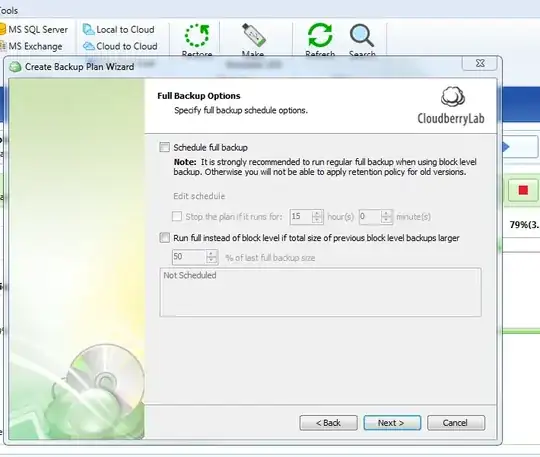540x457 pixels.
Task: Click the Not Scheduled text box
Action: (x=320, y=292)
